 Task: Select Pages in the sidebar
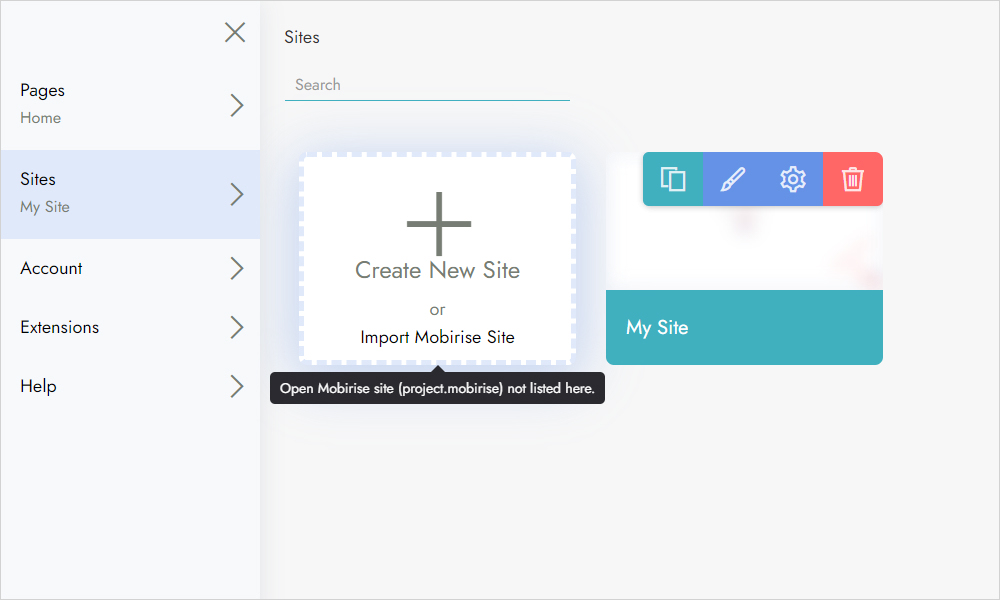(42, 90)
